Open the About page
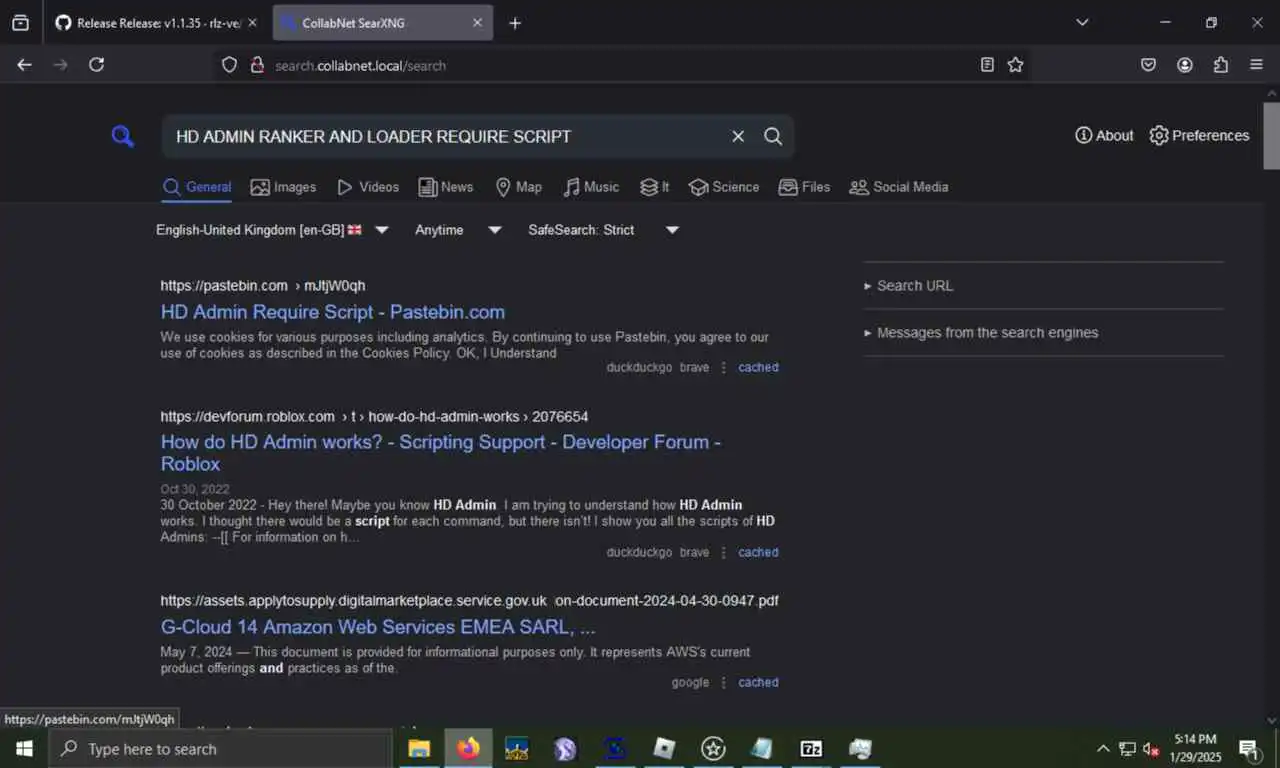This screenshot has width=1280, height=768. tap(1104, 135)
